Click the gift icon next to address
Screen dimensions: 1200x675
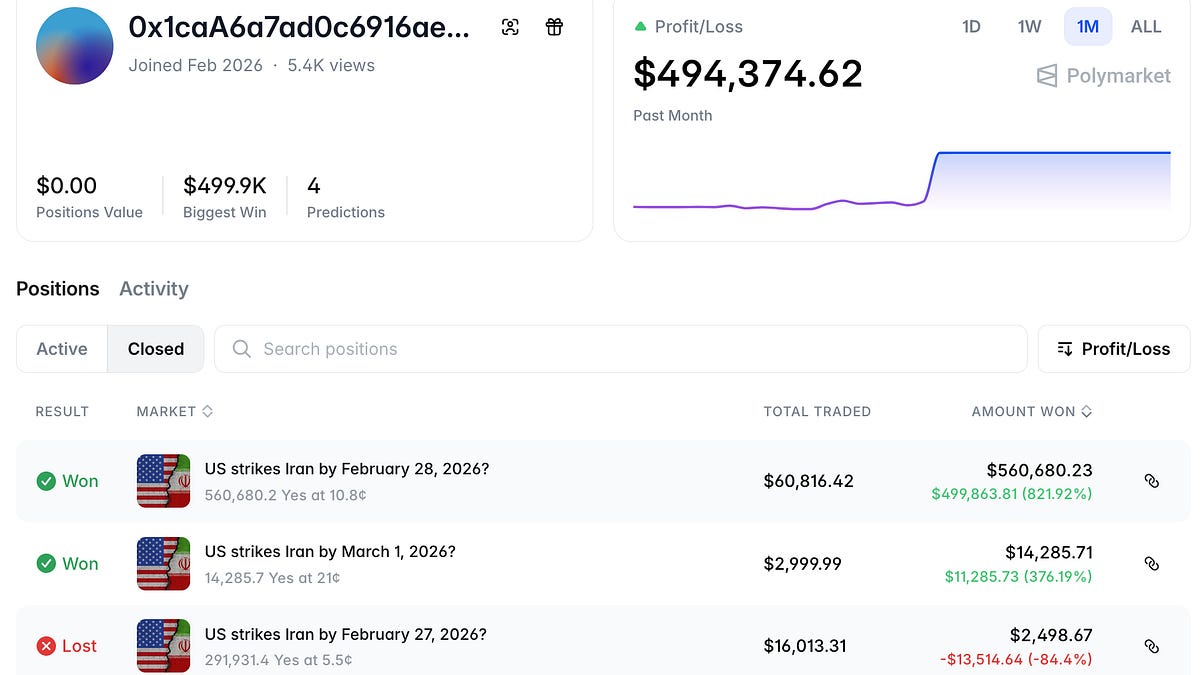554,27
